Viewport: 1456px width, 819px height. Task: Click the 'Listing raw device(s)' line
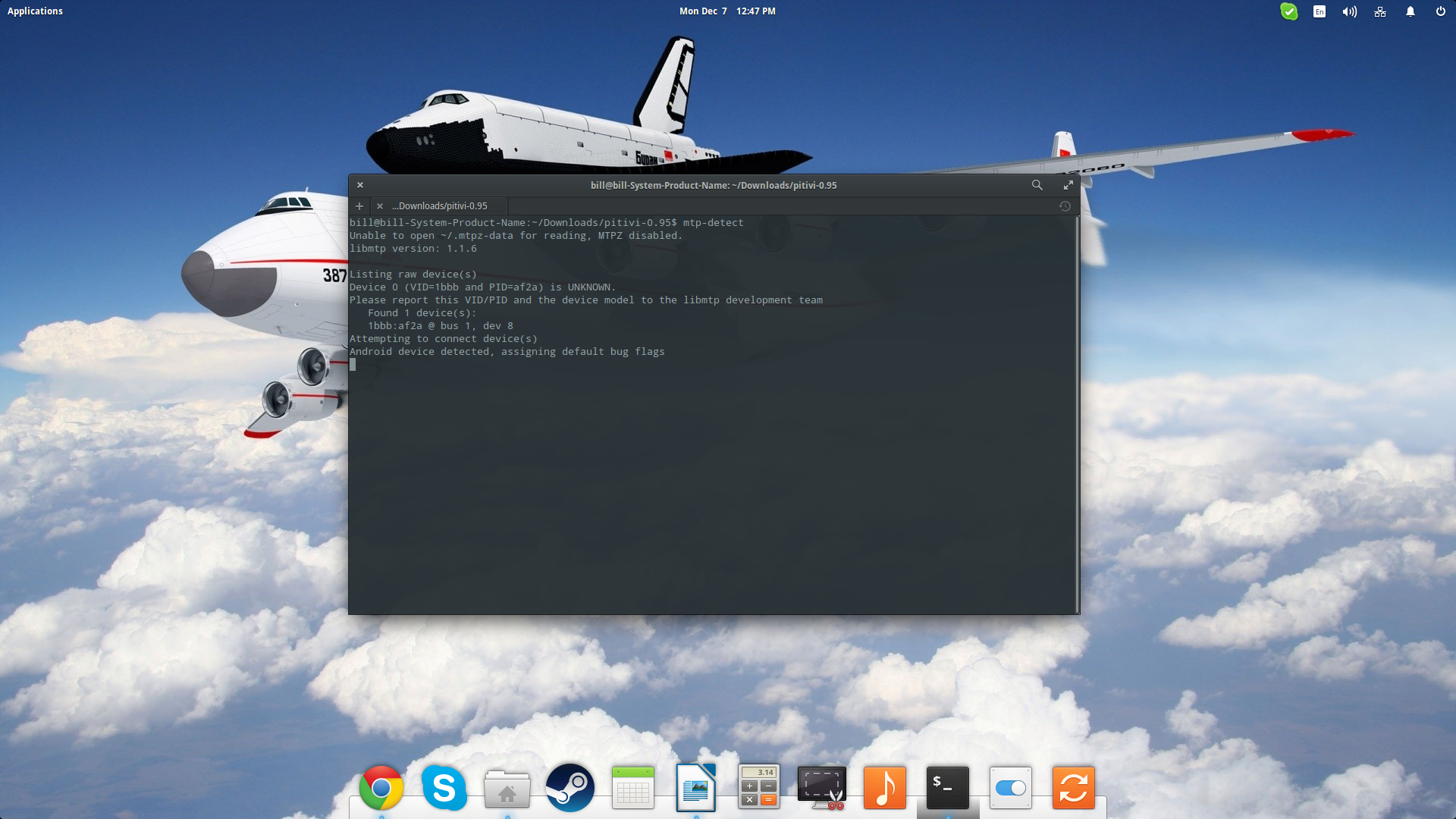[413, 275]
